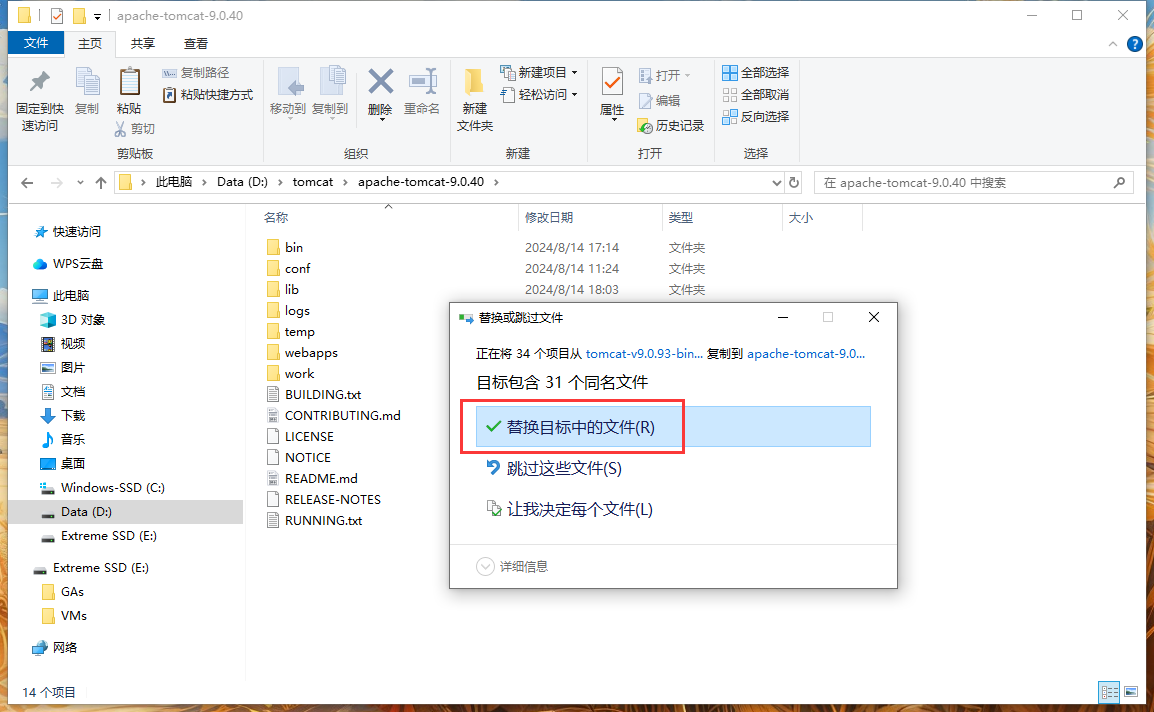Click the History (历史记录) icon
Screen dimensions: 1154x712
pyautogui.click(x=645, y=126)
